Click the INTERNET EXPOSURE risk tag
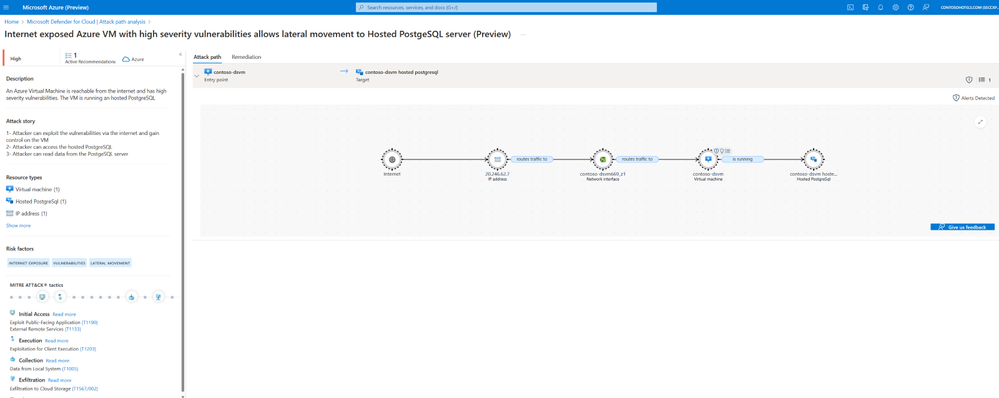999x398 pixels. point(27,262)
